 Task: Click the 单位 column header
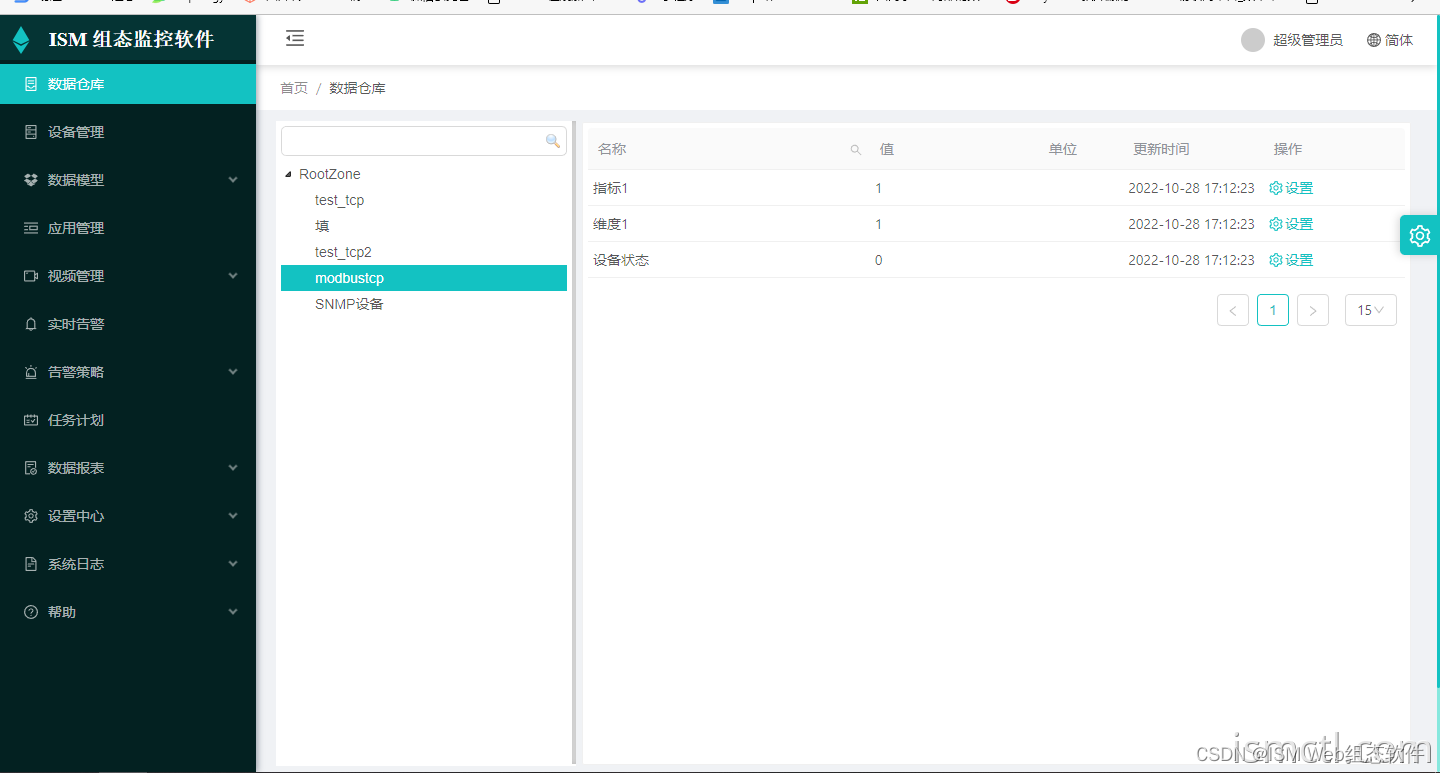(1063, 149)
